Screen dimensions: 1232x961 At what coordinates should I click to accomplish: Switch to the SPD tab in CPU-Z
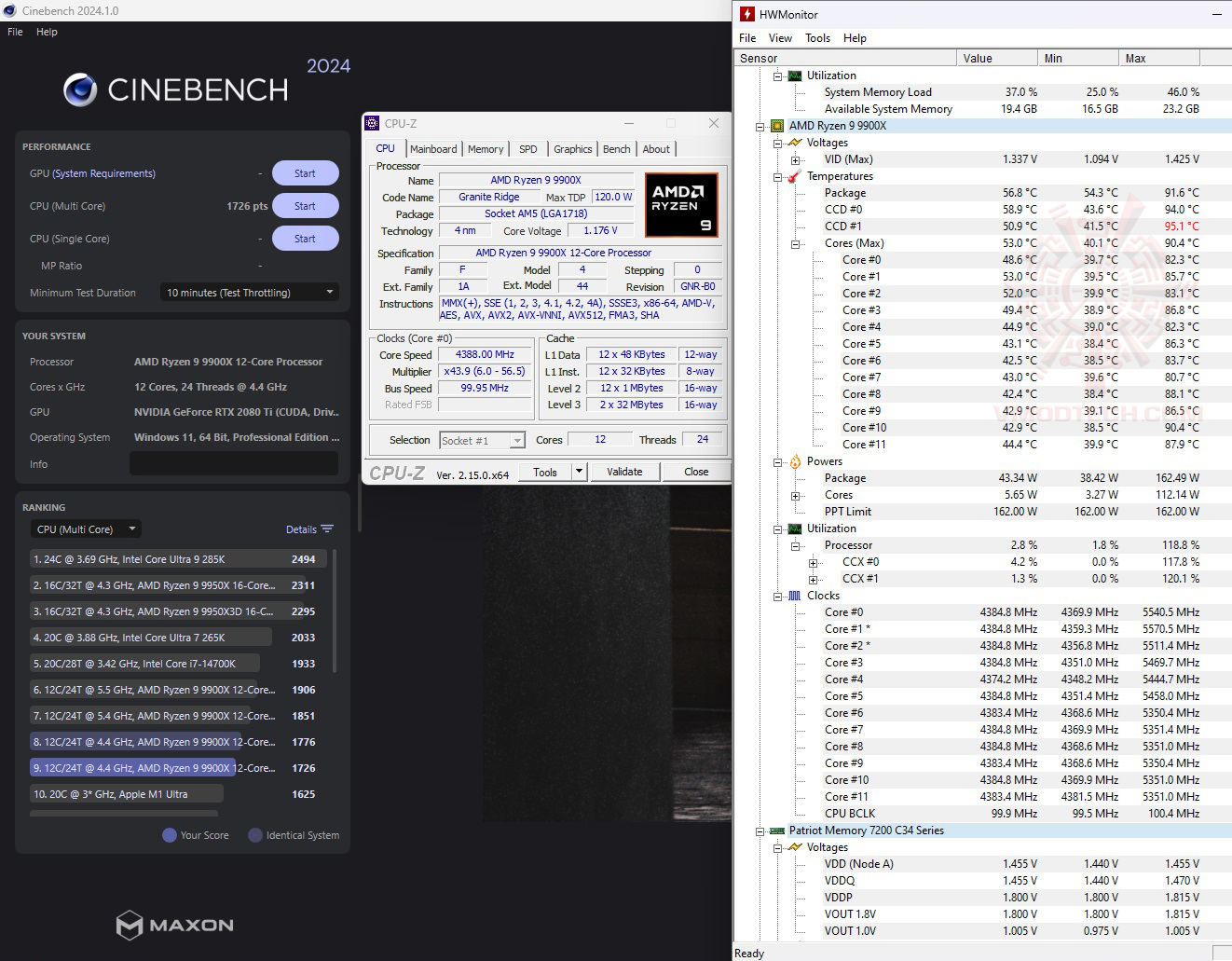528,149
